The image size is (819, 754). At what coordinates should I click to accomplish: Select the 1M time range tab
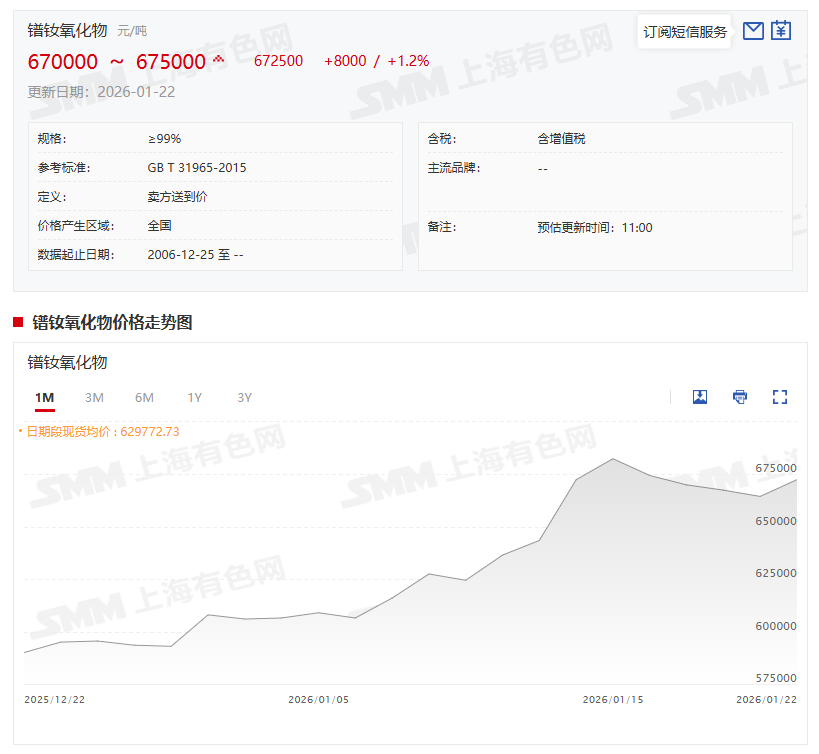coord(44,398)
